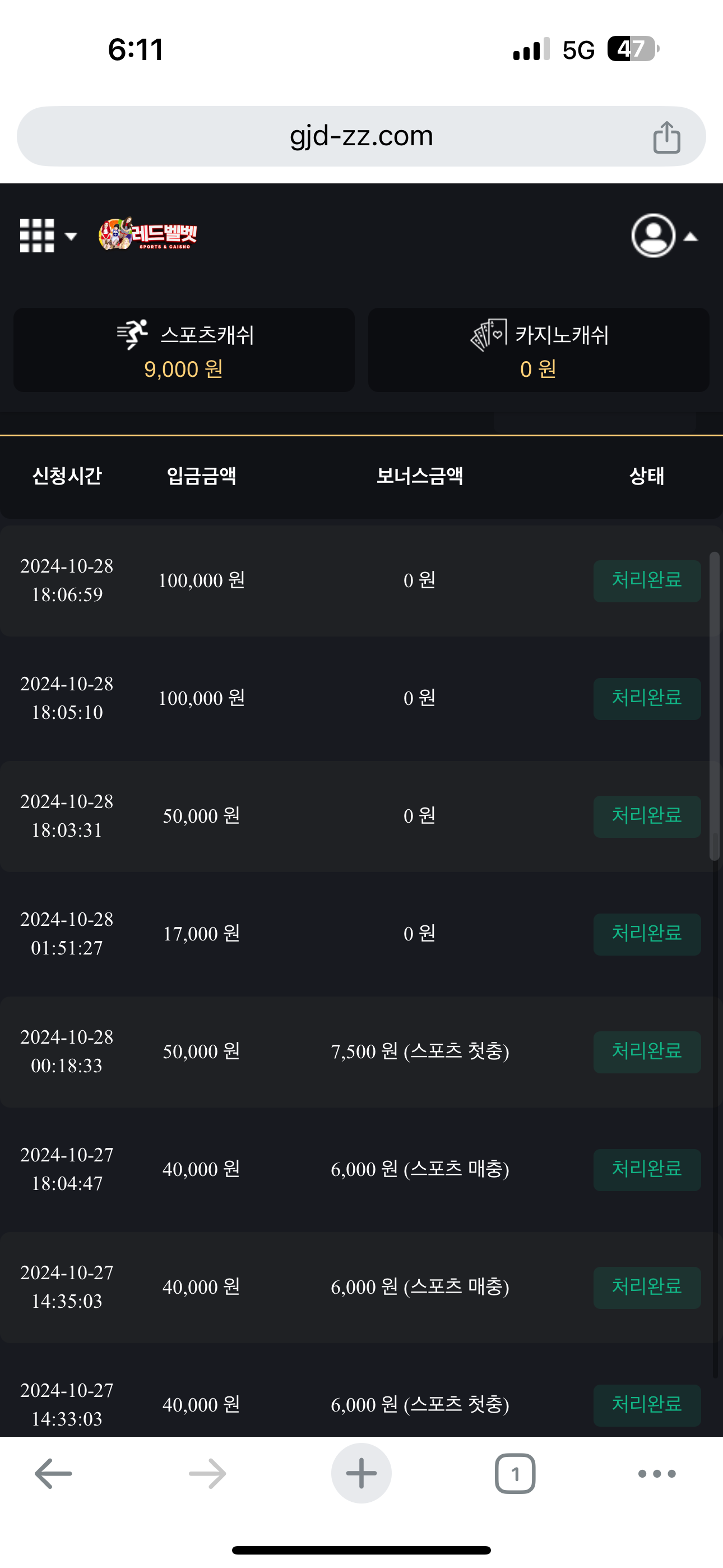This screenshot has height=1568, width=723.
Task: Open the tab switcher showing 1 tab
Action: (515, 1473)
